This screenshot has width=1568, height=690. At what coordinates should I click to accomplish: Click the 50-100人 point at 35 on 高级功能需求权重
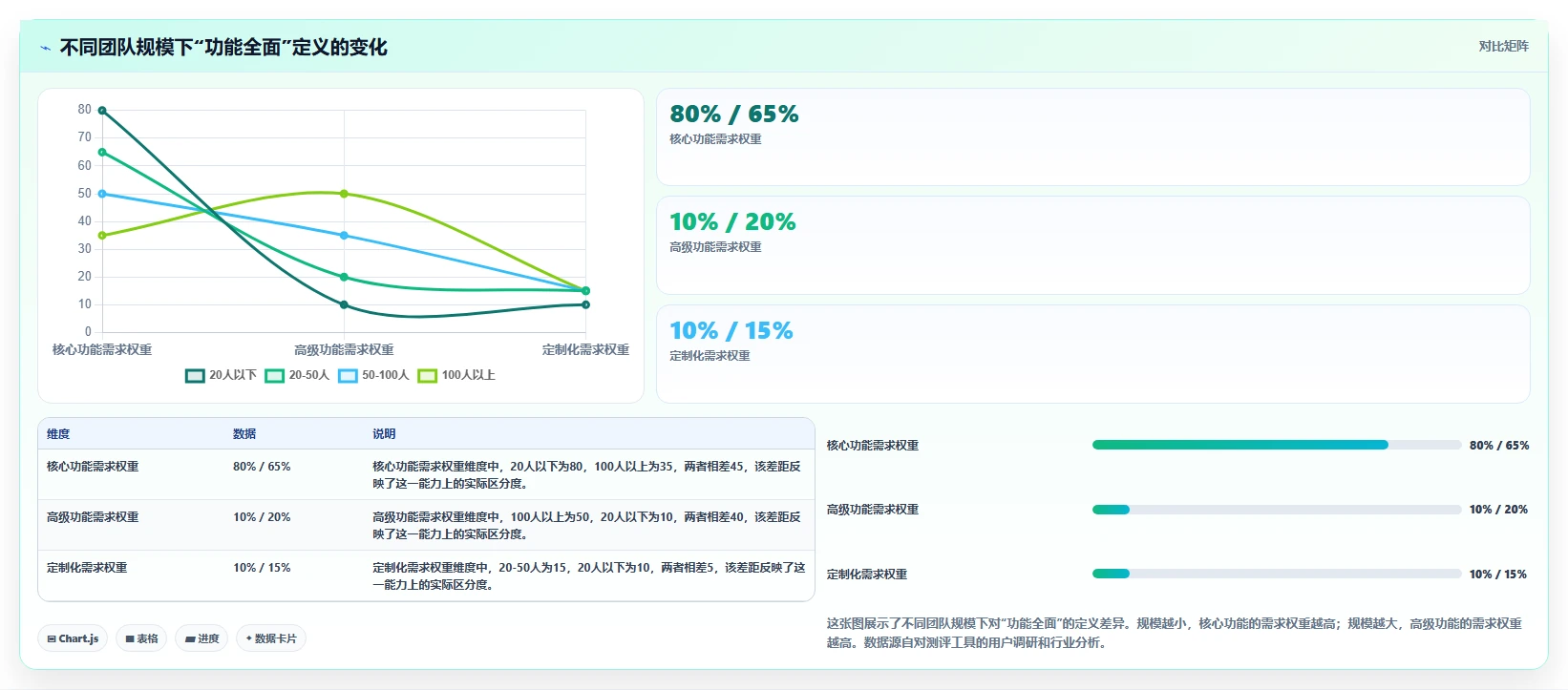(344, 236)
